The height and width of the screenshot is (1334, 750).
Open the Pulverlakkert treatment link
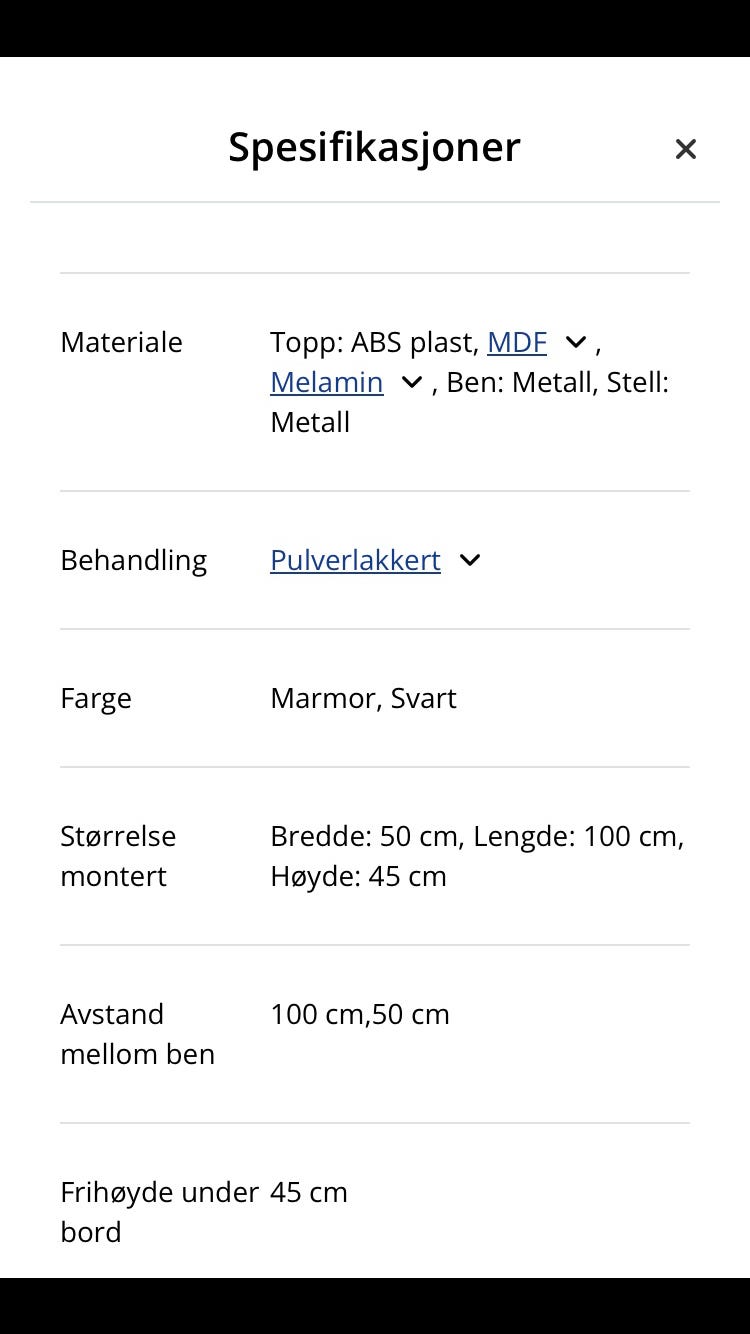pos(355,561)
